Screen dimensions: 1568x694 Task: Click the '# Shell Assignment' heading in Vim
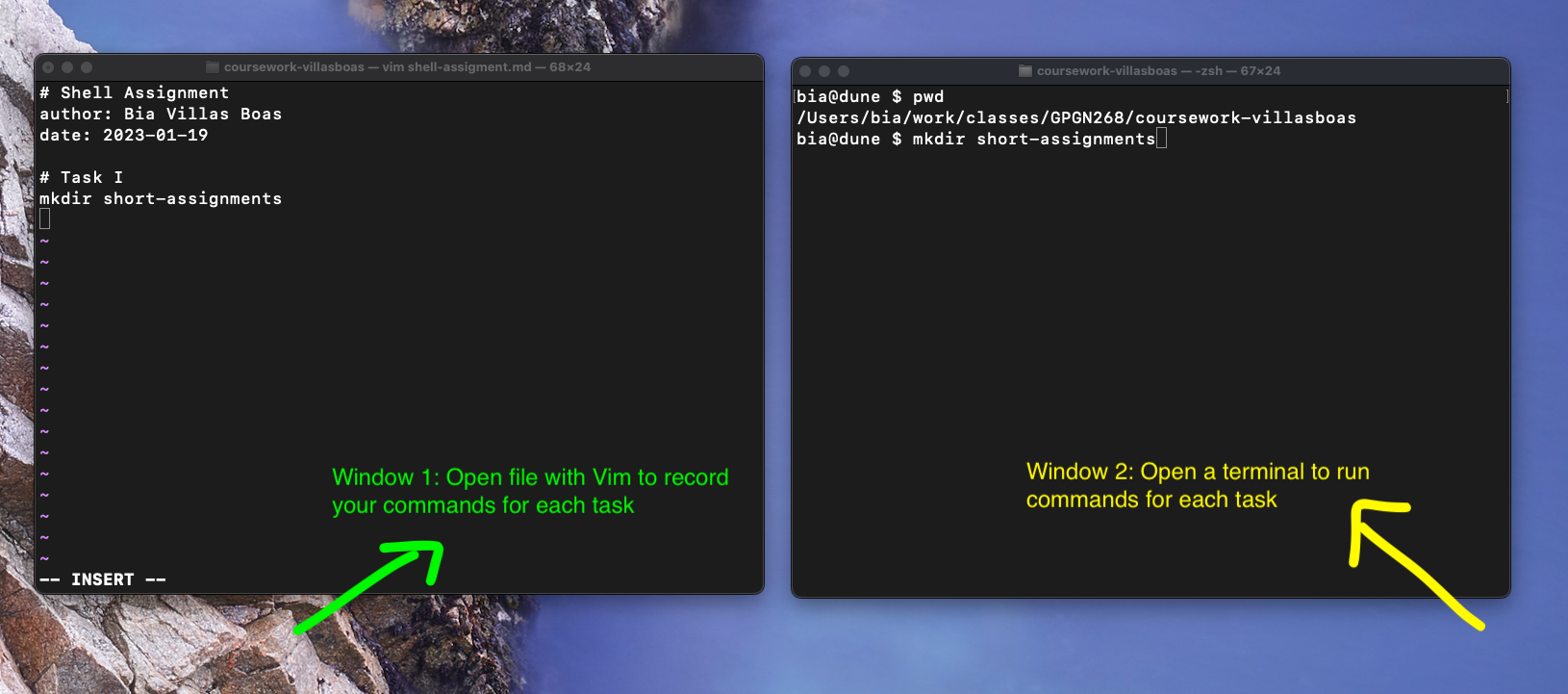(x=135, y=92)
